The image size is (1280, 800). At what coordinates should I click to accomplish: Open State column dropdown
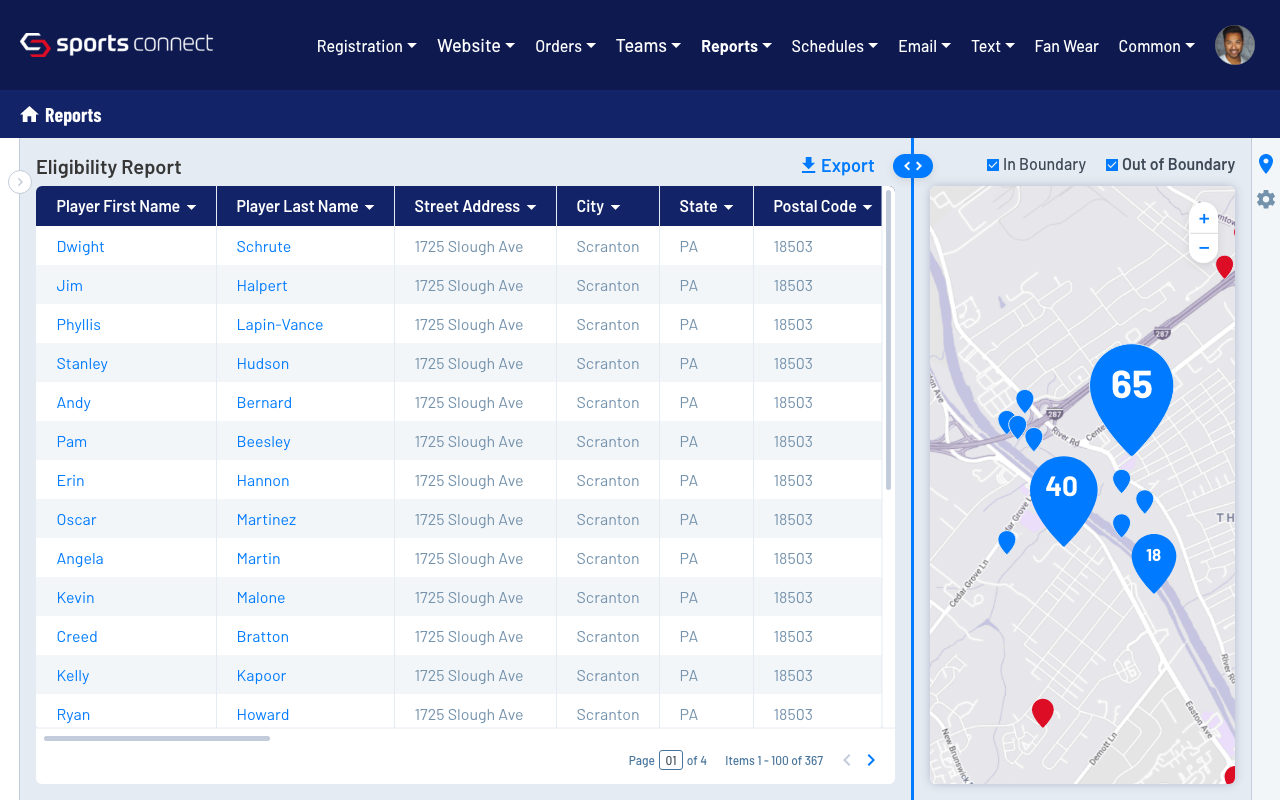tap(728, 207)
